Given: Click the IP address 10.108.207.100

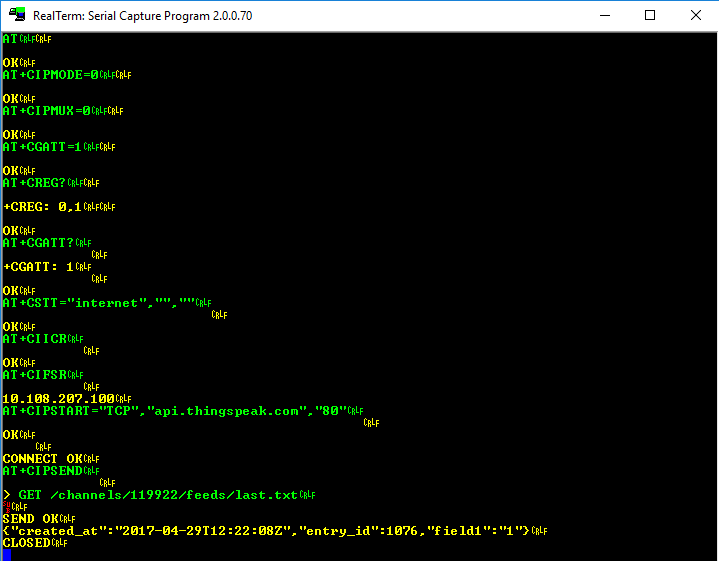Looking at the screenshot, I should (x=58, y=399).
